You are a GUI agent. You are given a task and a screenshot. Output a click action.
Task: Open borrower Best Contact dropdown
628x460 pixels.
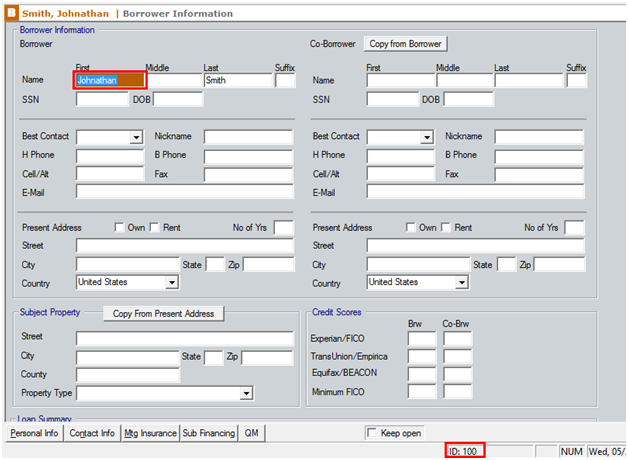136,137
